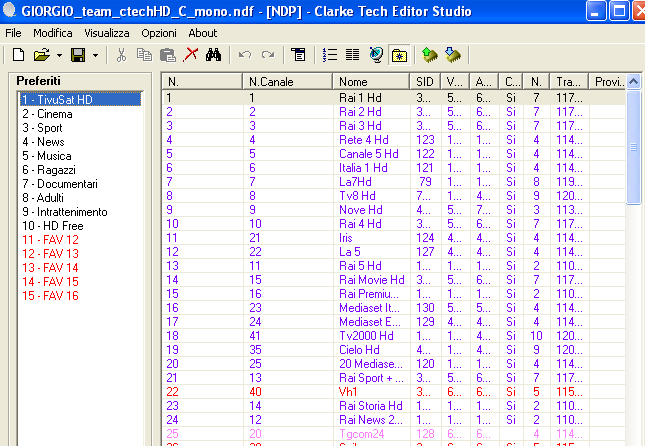The width and height of the screenshot is (645, 446).
Task: Select favorite list 1 - TivuSat HD
Action: (x=81, y=100)
